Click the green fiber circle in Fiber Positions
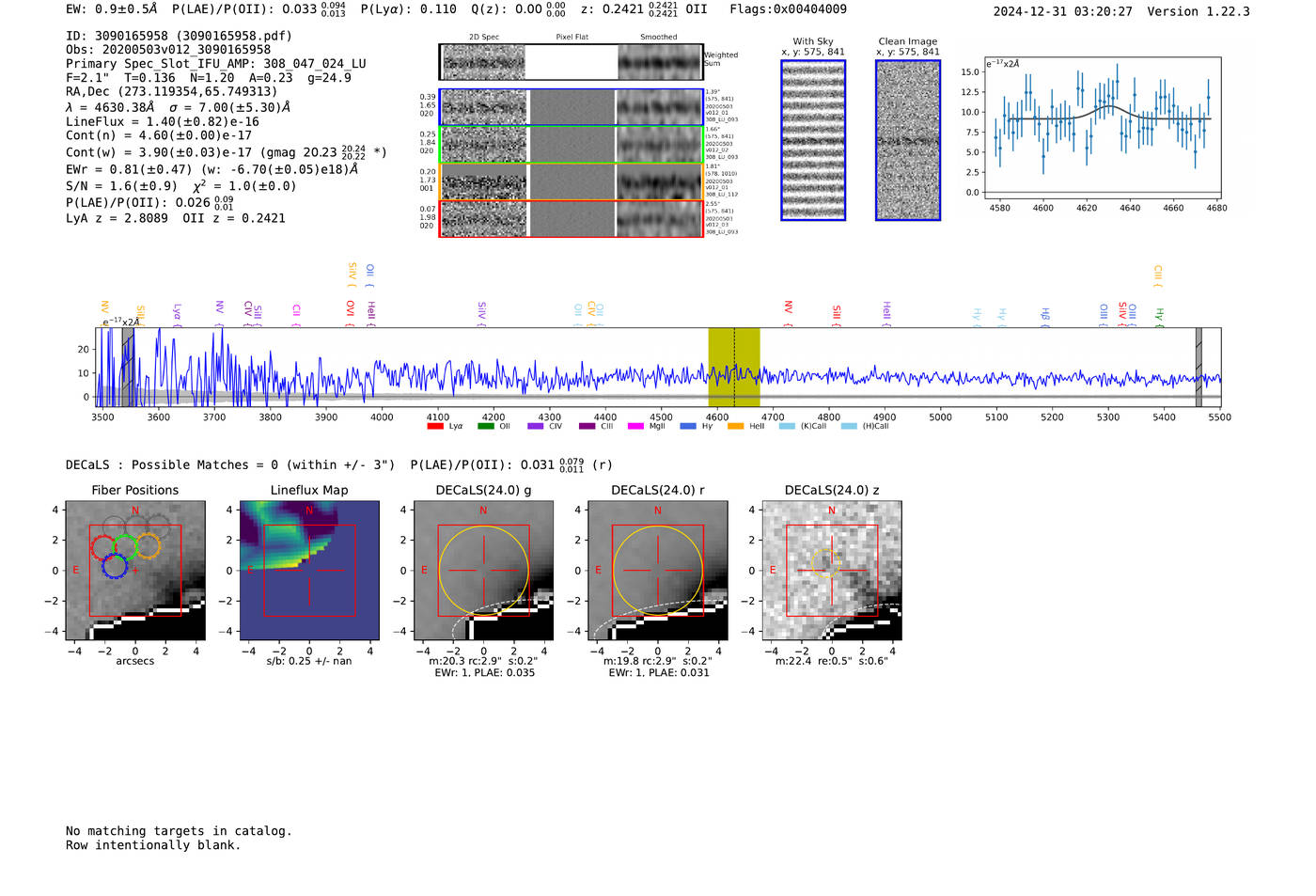This screenshot has height=896, width=1316. click(x=125, y=545)
